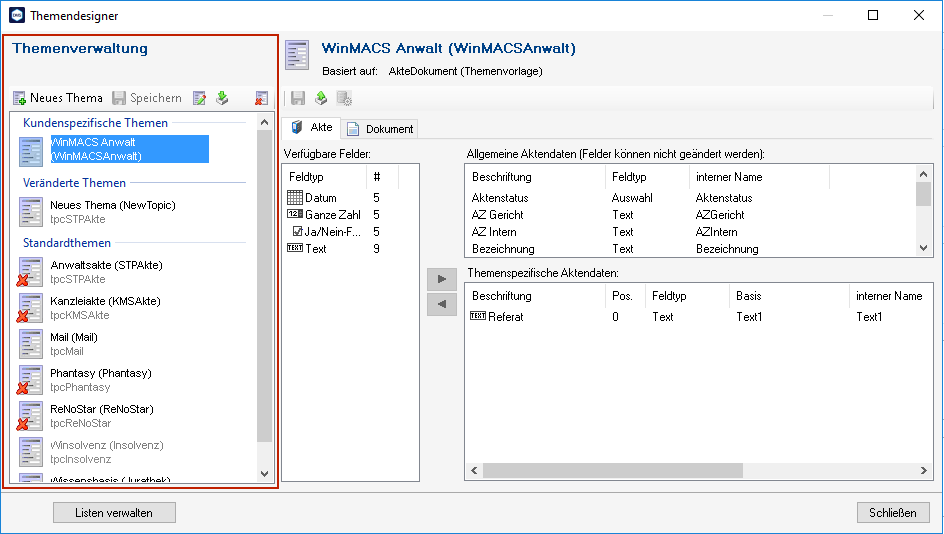Click the Schließen button
This screenshot has height=534, width=944.
tap(893, 513)
